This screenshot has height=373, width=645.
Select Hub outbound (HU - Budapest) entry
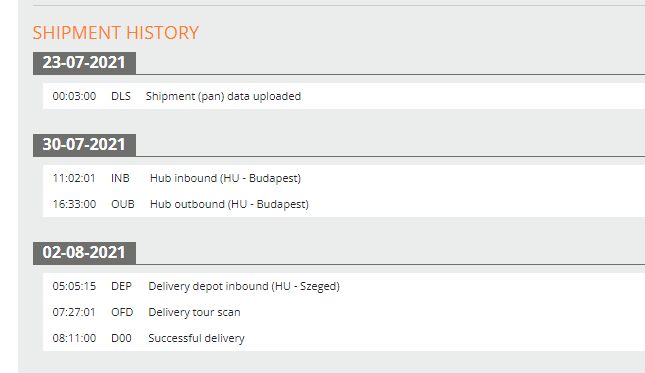(229, 204)
